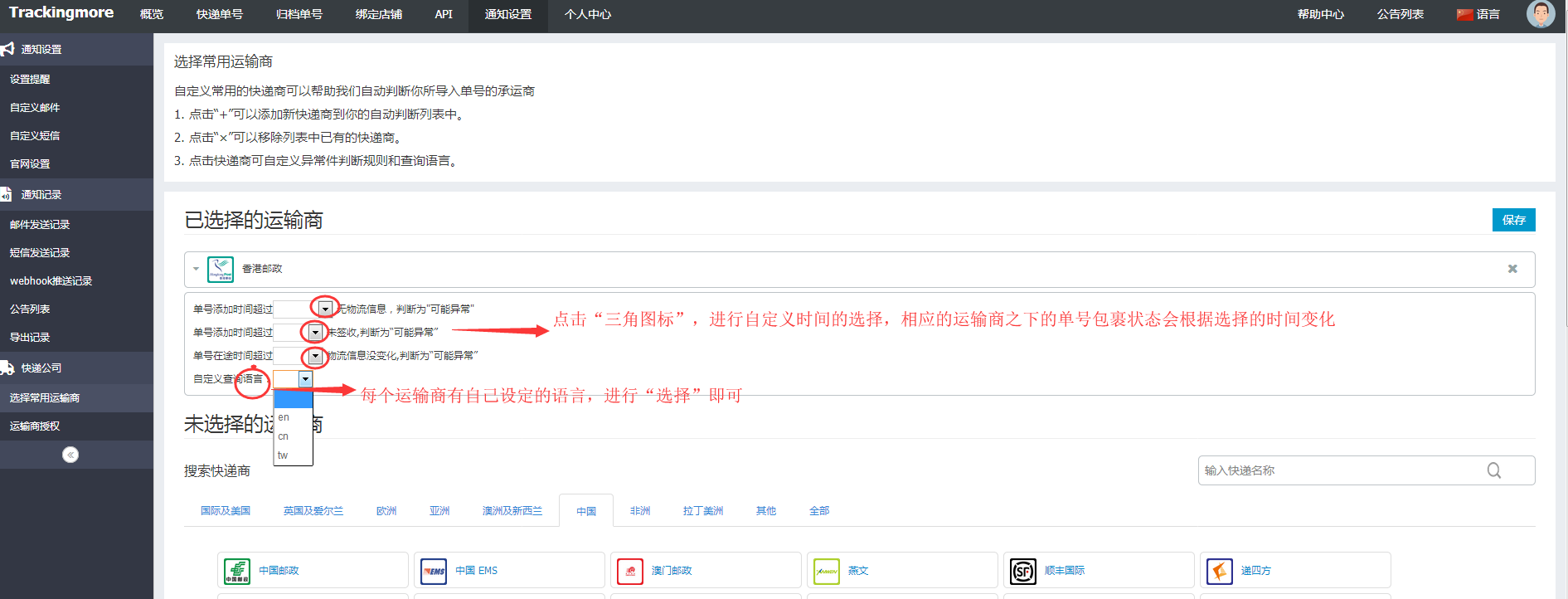The image size is (1568, 599).
Task: Select the 递四方 carrier logo
Action: [x=1220, y=571]
